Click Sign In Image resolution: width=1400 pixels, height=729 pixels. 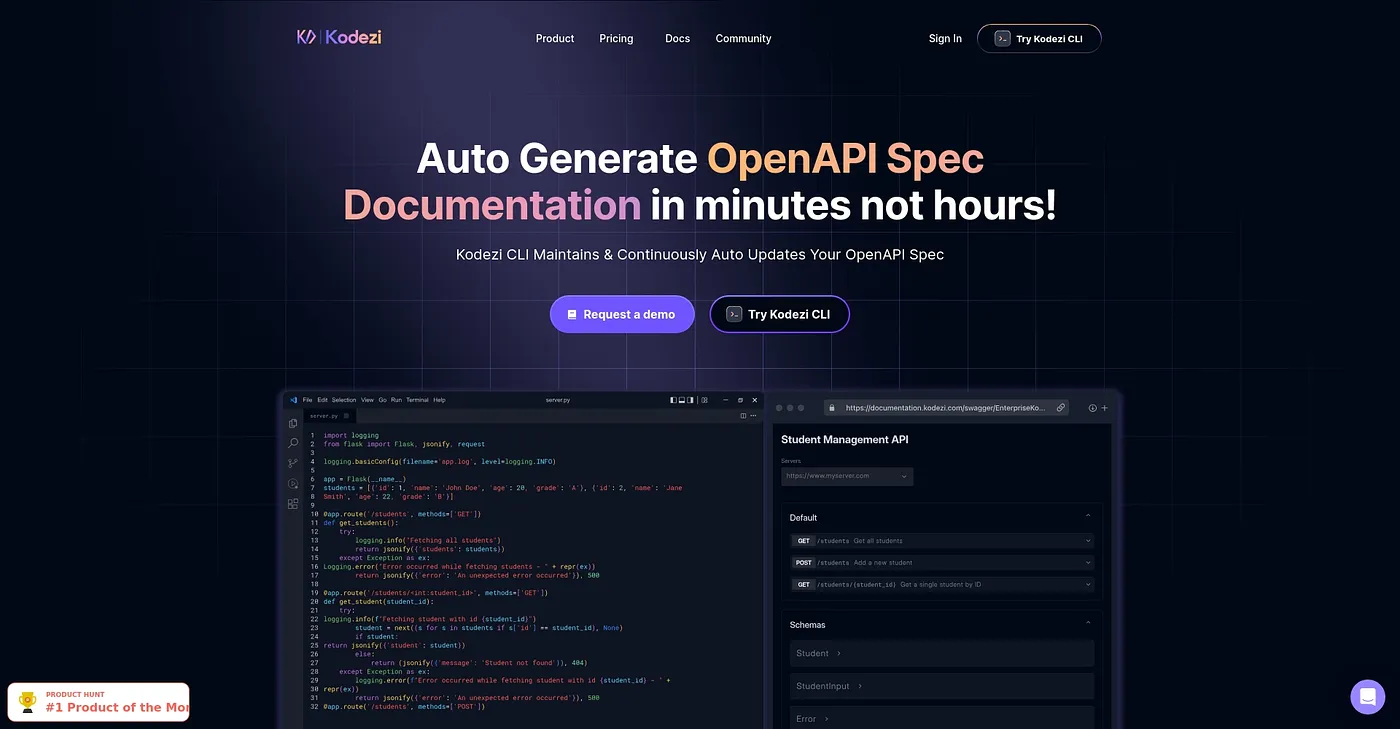point(945,39)
